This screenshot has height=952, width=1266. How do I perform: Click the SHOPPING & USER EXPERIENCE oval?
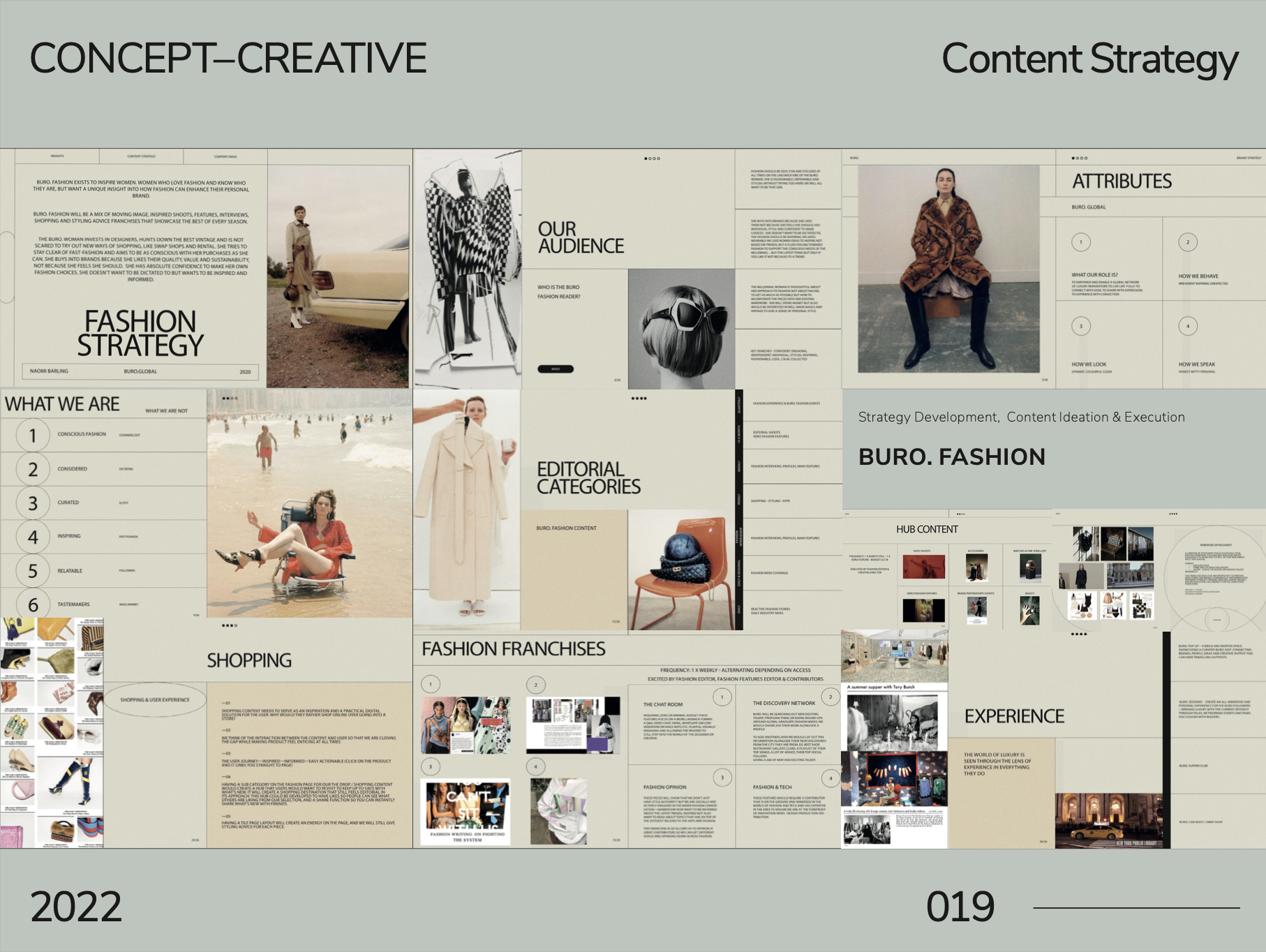pyautogui.click(x=155, y=699)
